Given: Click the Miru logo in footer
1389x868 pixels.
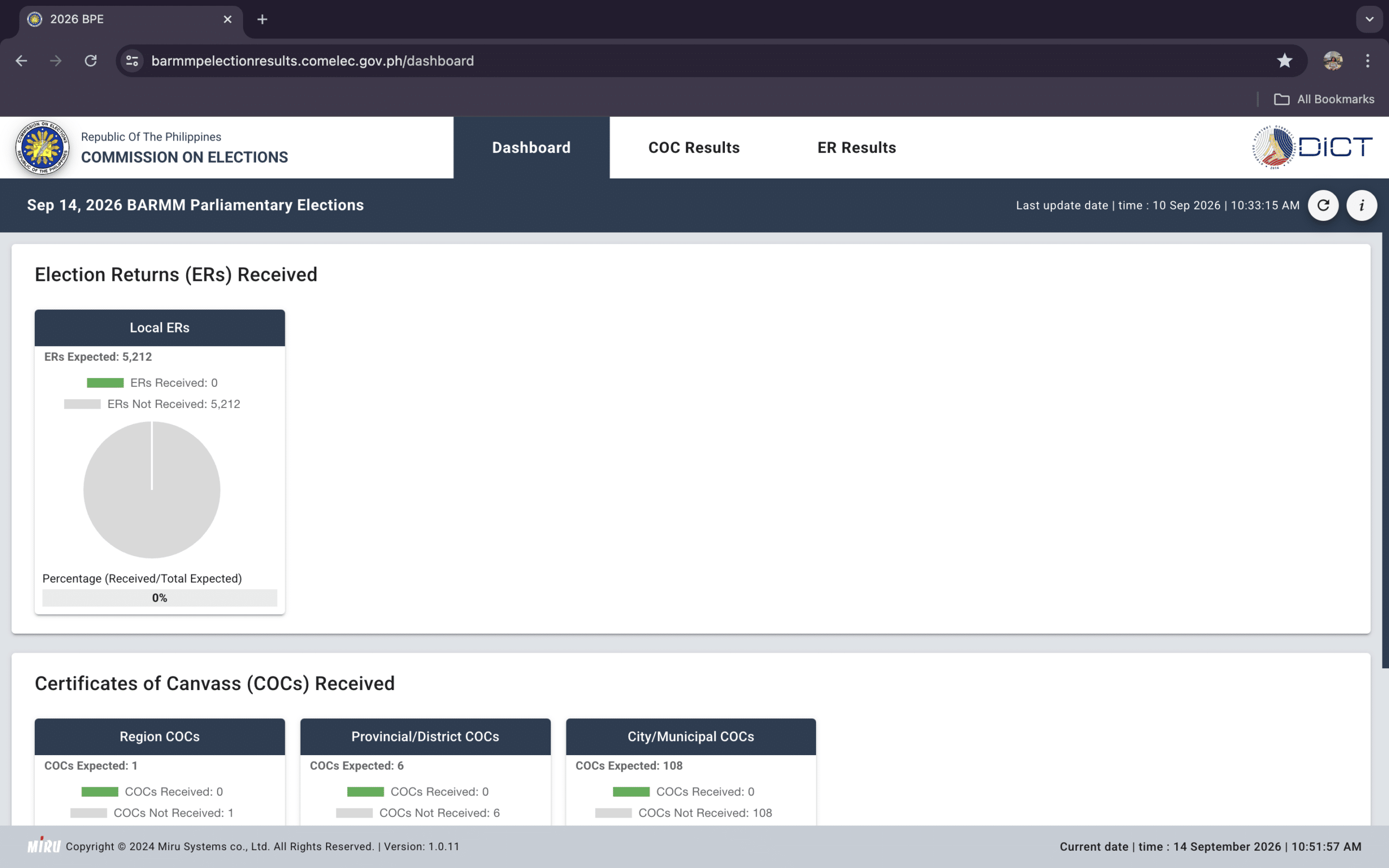Looking at the screenshot, I should pyautogui.click(x=43, y=846).
